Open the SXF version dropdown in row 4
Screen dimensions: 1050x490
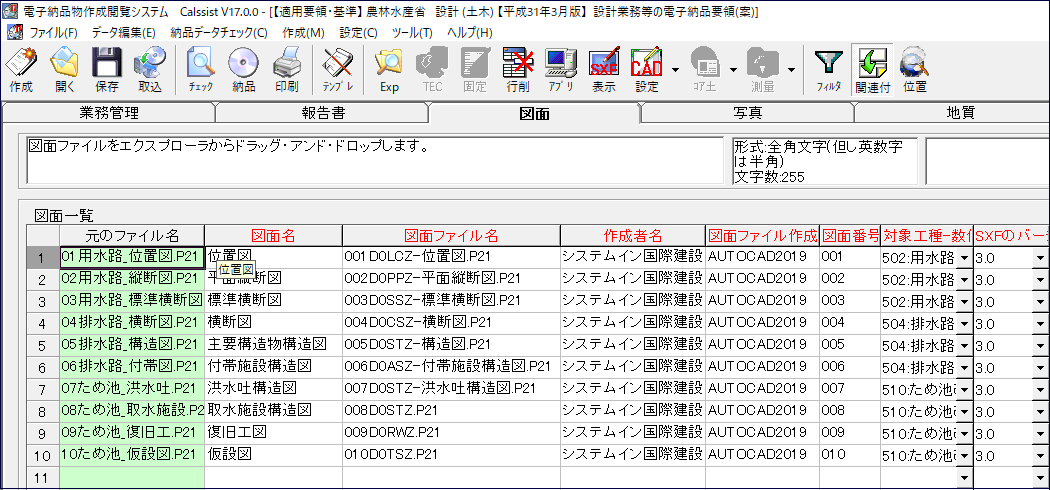1041,324
